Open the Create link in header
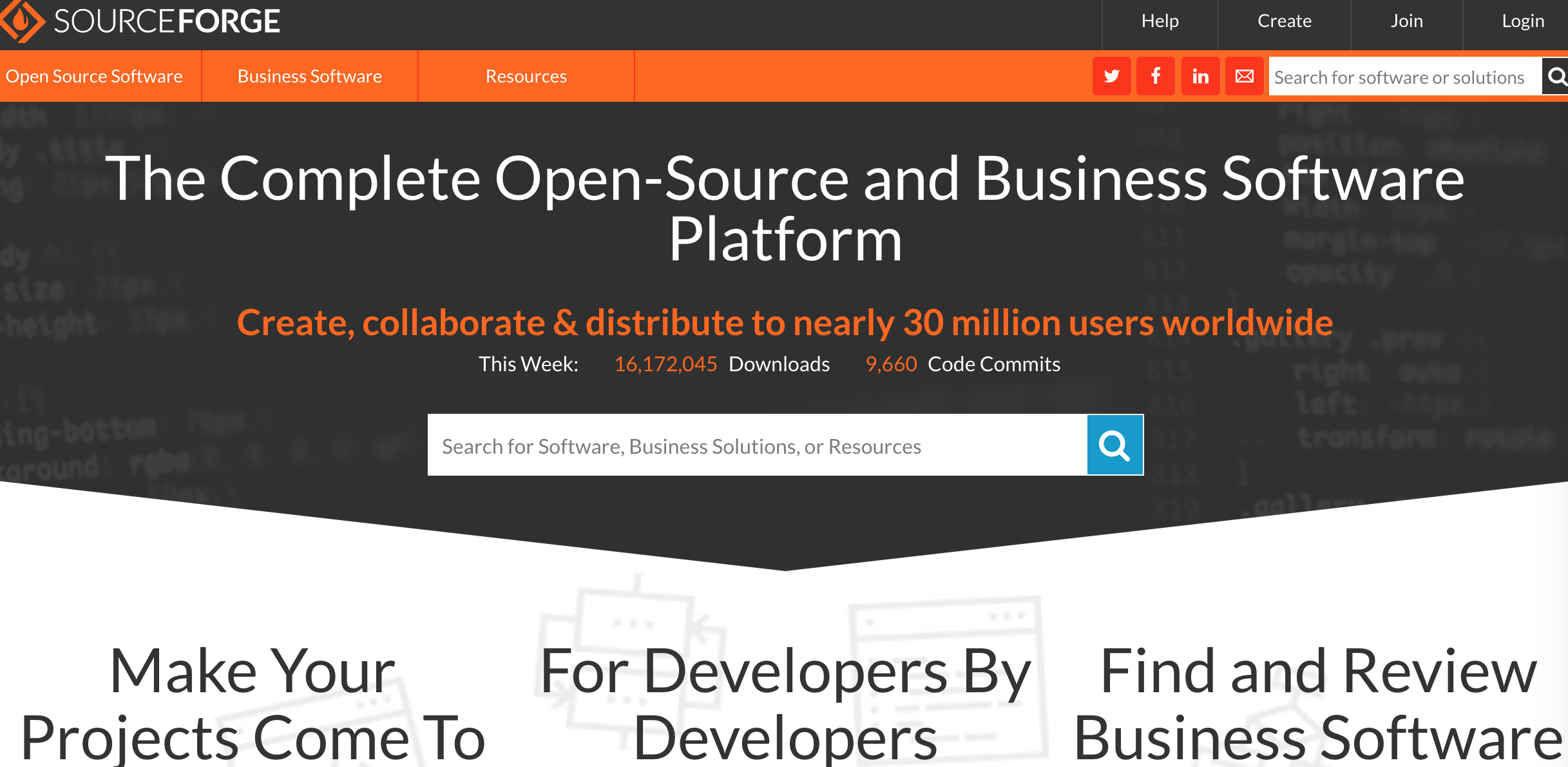 1284,21
